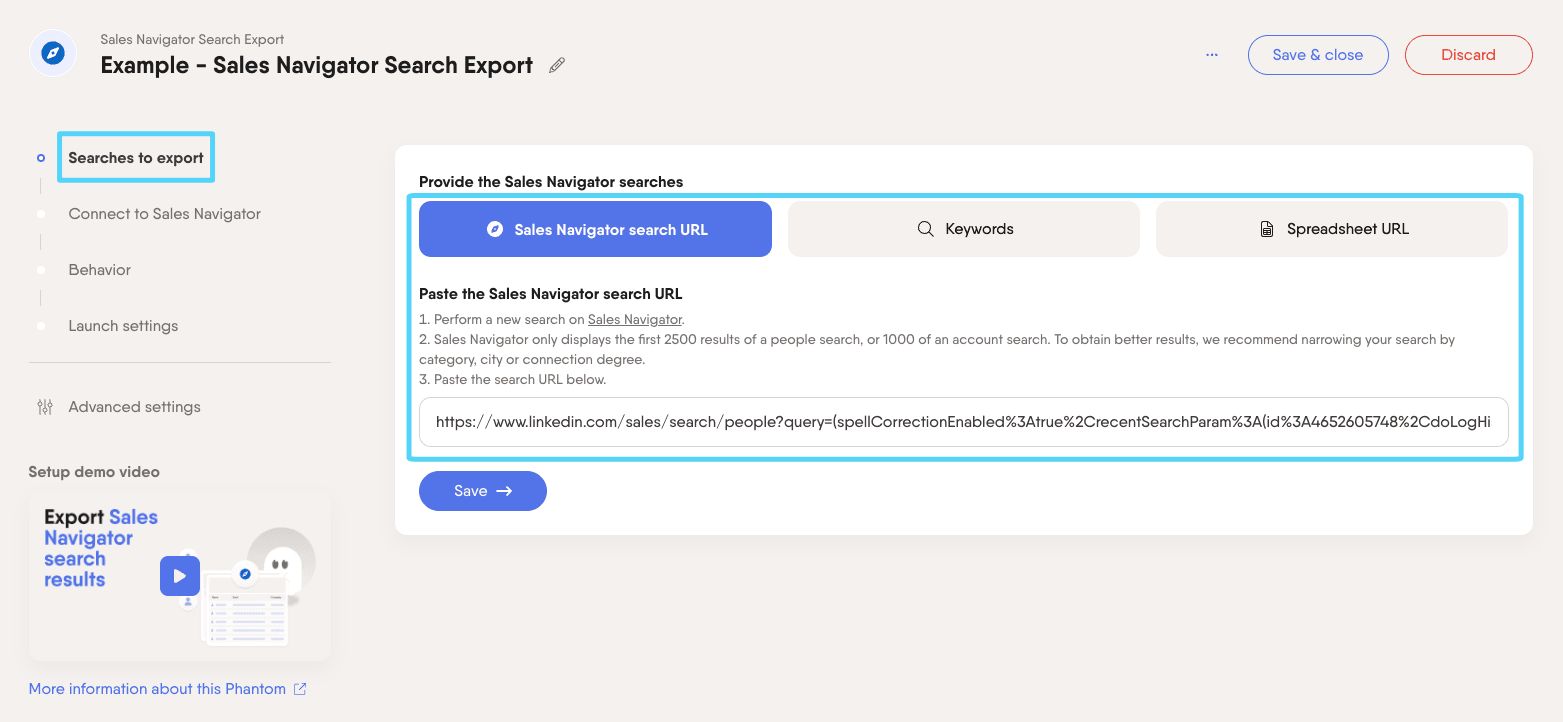Click the search URL input field

[x=964, y=422]
